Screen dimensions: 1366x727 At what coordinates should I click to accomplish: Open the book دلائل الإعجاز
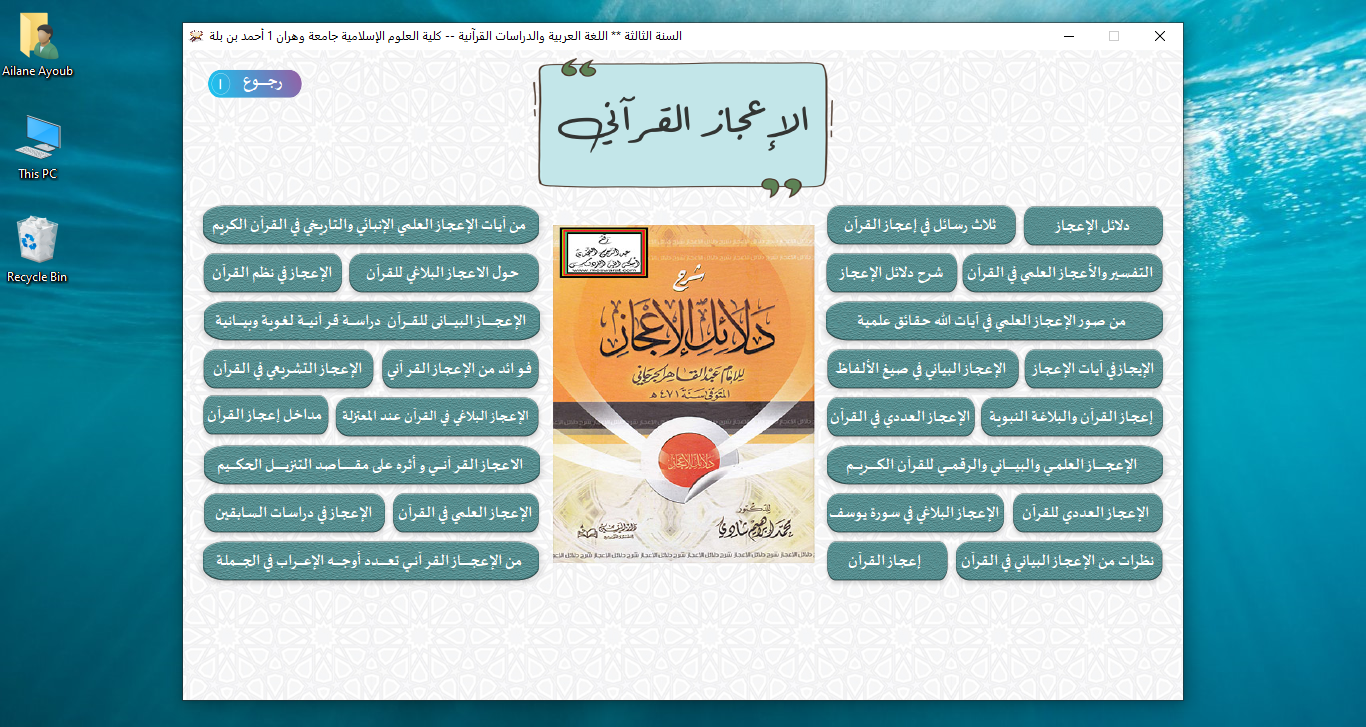1093,226
